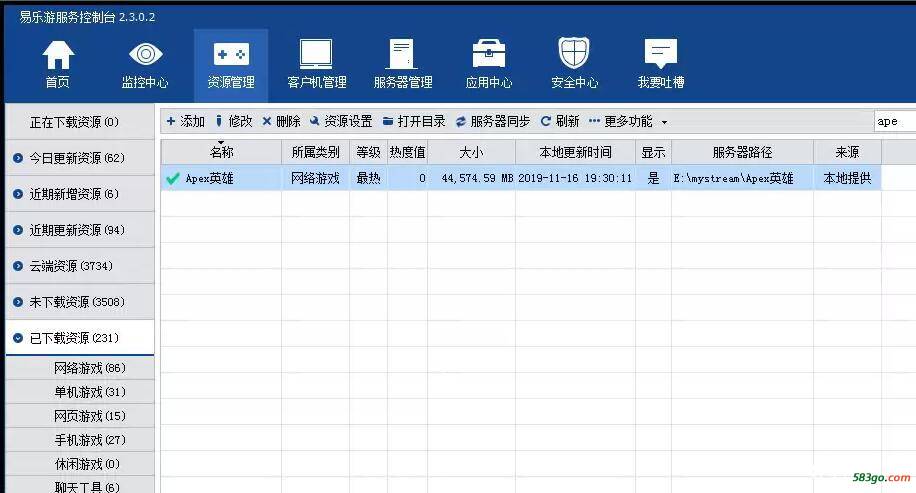Open 资源设置 resource settings
The height and width of the screenshot is (493, 916).
[x=341, y=121]
